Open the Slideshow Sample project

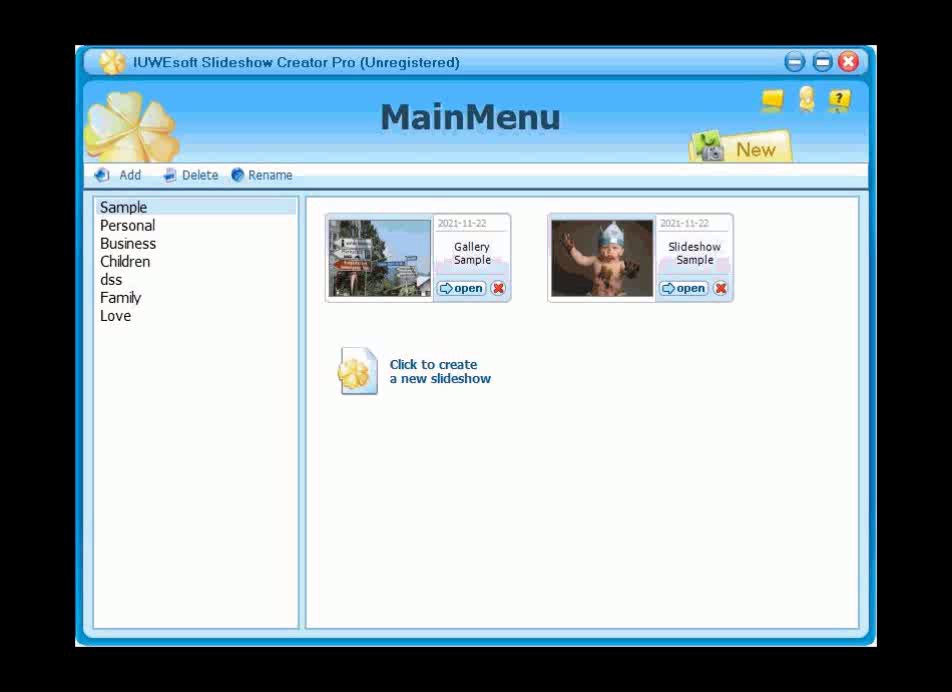(x=684, y=288)
